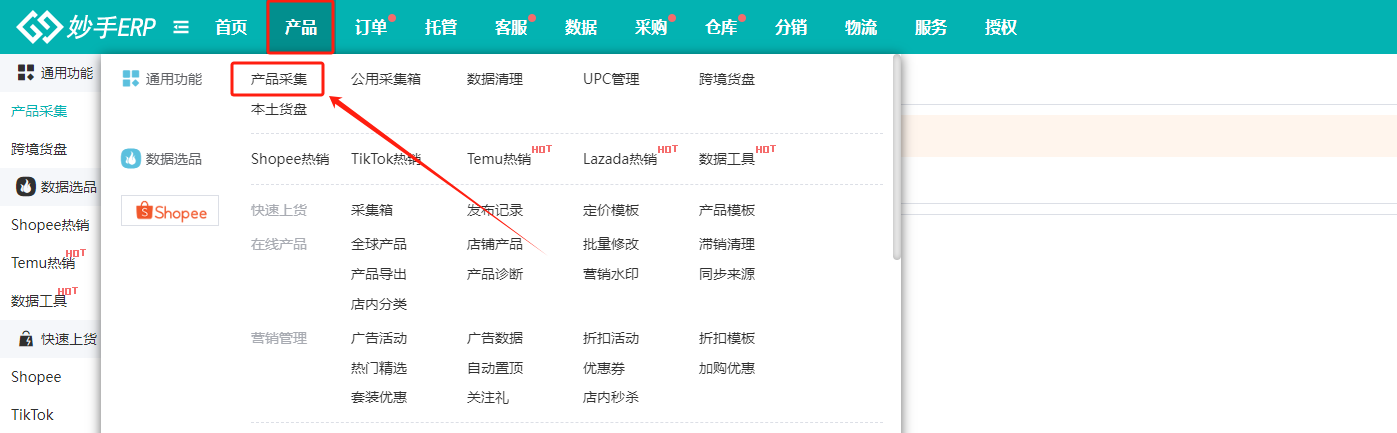Click the 数据选品 flame icon in sidebar
The image size is (1397, 433).
[x=26, y=186]
